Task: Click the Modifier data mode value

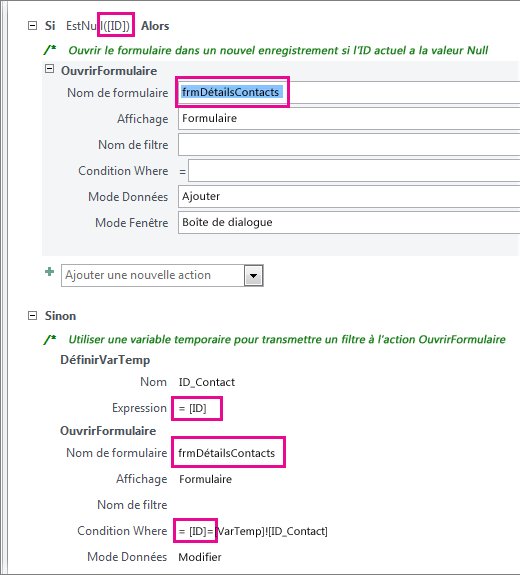Action: click(x=200, y=557)
